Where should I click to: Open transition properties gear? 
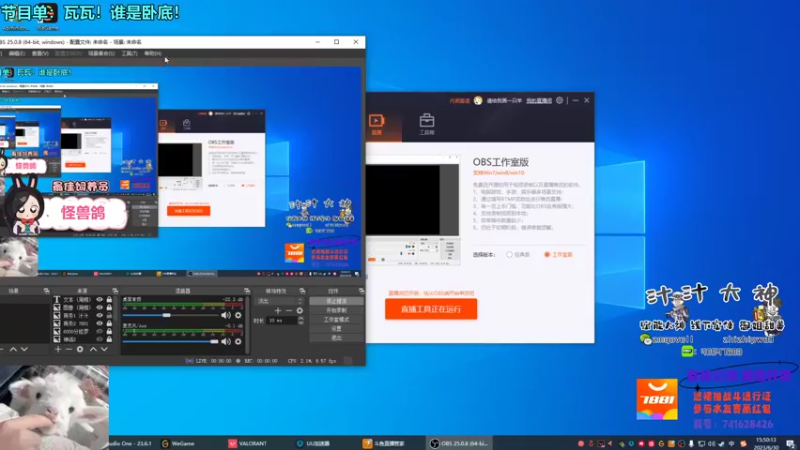pyautogui.click(x=299, y=310)
